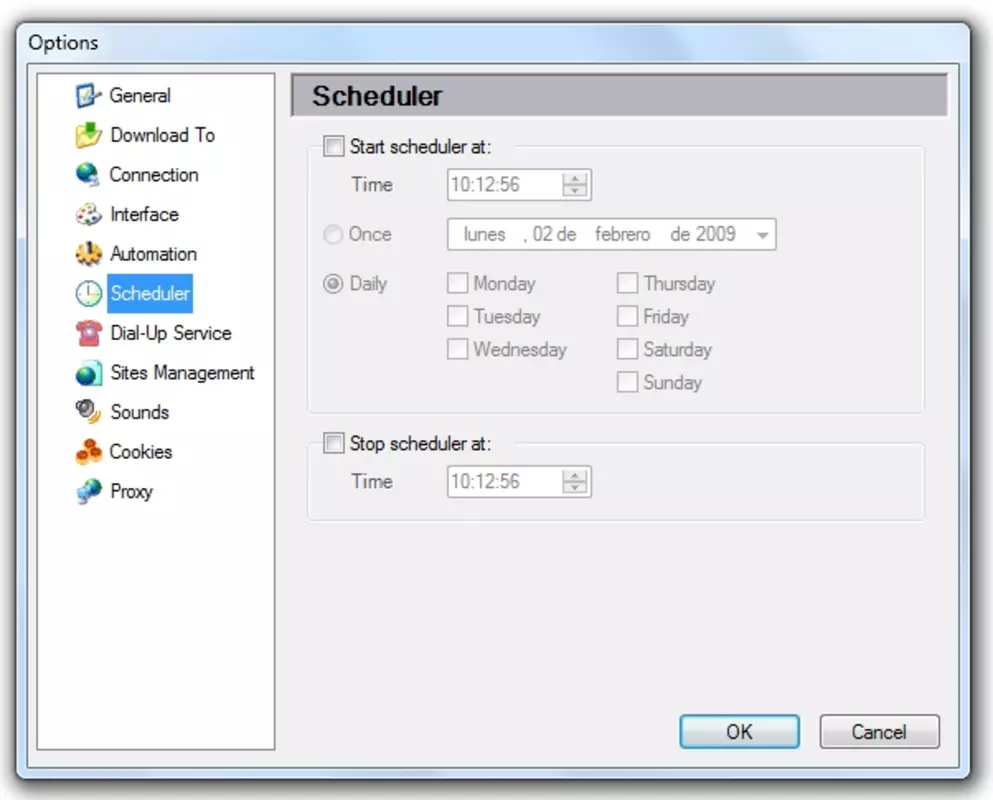
Task: Click the Dial-Up Service telephone icon
Action: point(88,333)
